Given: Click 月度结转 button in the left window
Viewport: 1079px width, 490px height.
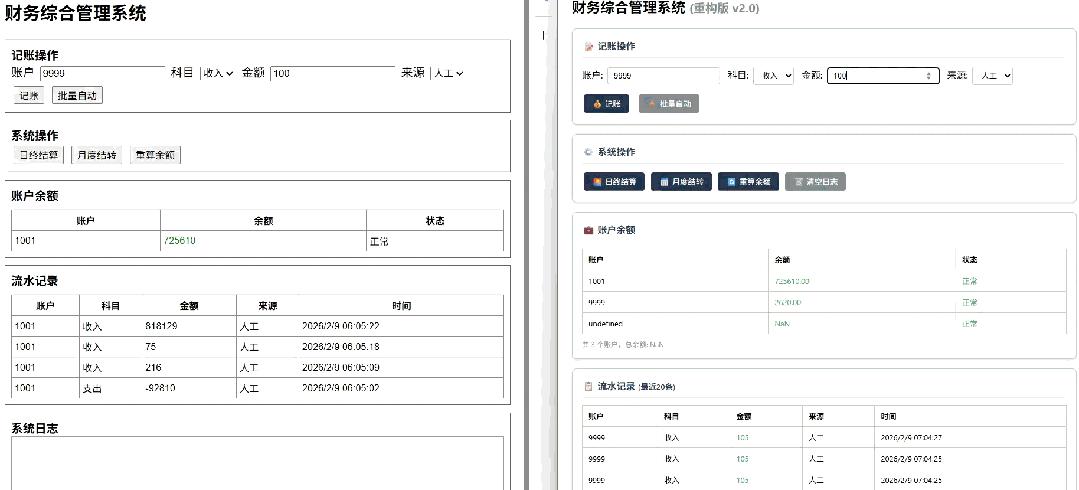Looking at the screenshot, I should [96, 155].
